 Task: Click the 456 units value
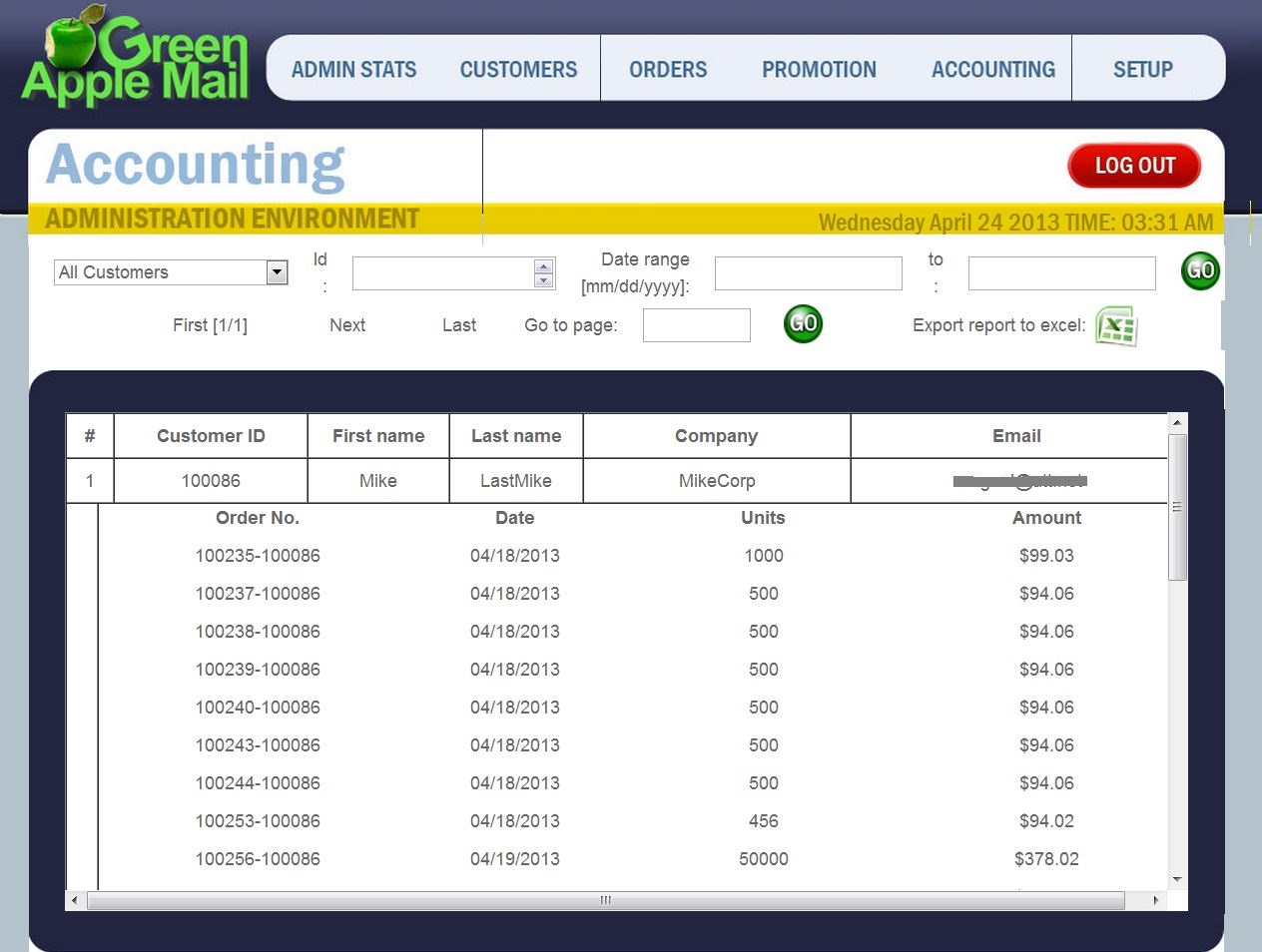pos(764,821)
